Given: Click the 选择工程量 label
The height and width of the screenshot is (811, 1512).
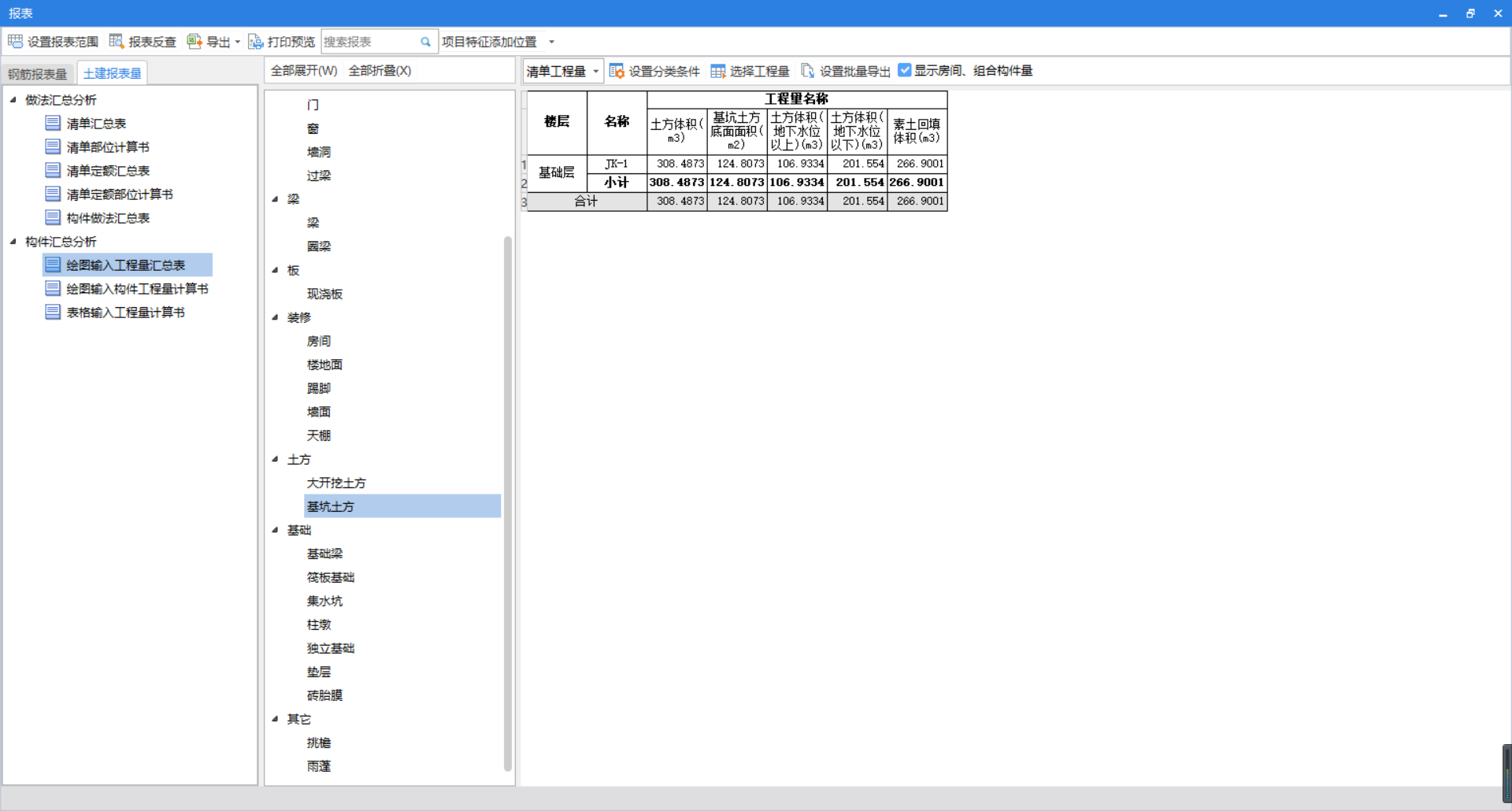Looking at the screenshot, I should point(759,71).
